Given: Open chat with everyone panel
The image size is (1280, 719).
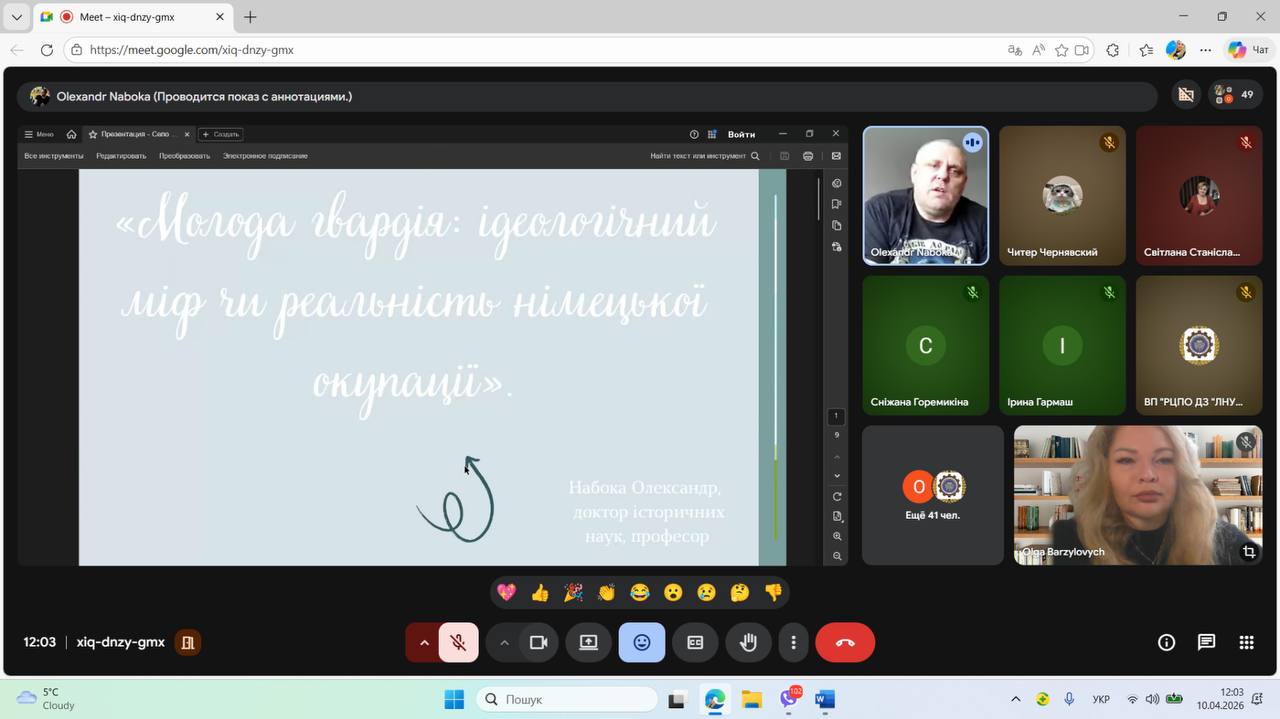Looking at the screenshot, I should (x=1206, y=643).
